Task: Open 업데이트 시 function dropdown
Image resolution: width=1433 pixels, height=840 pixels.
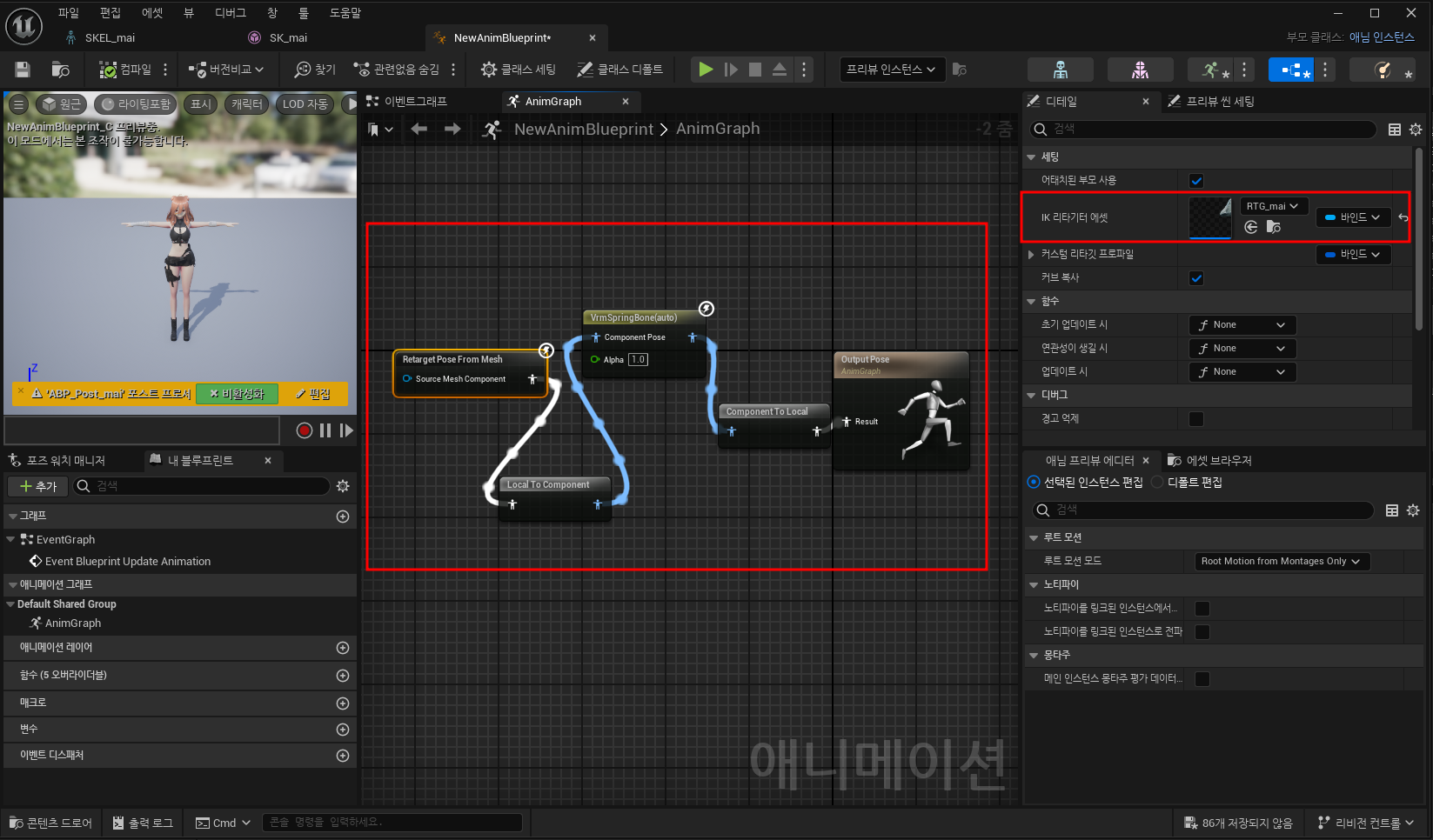Action: point(1242,372)
